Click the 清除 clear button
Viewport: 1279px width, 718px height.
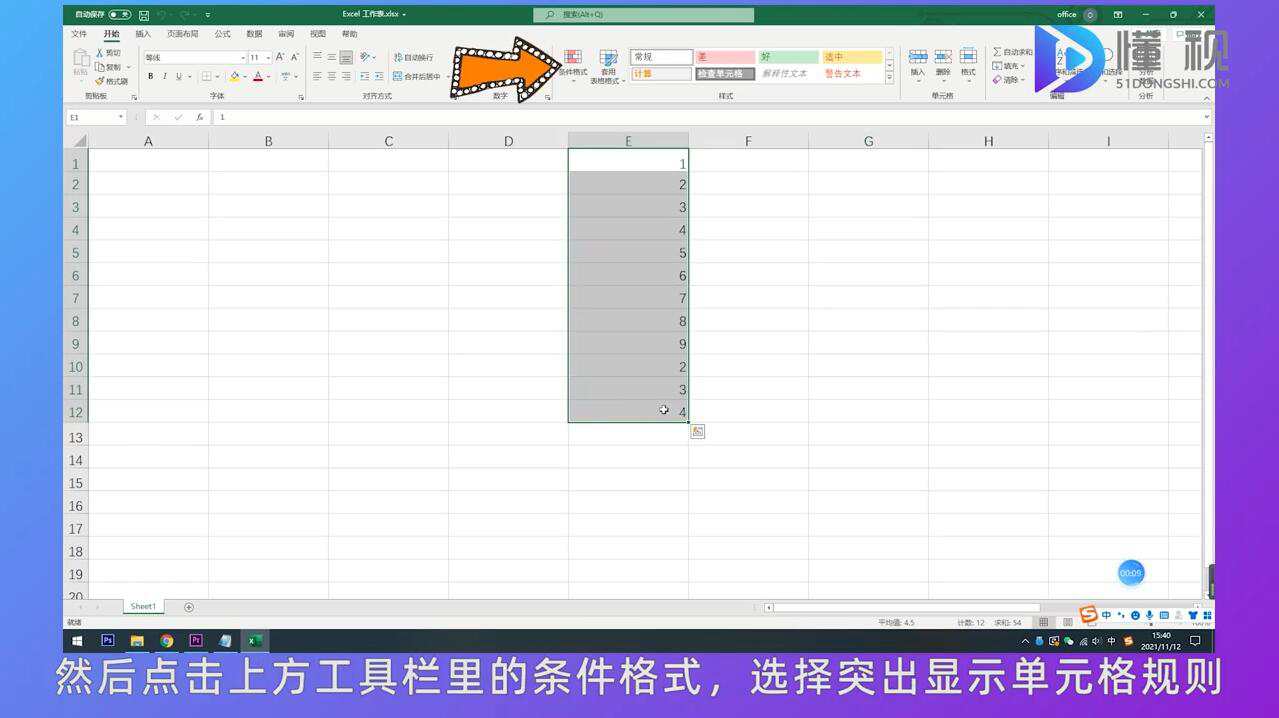click(1008, 80)
